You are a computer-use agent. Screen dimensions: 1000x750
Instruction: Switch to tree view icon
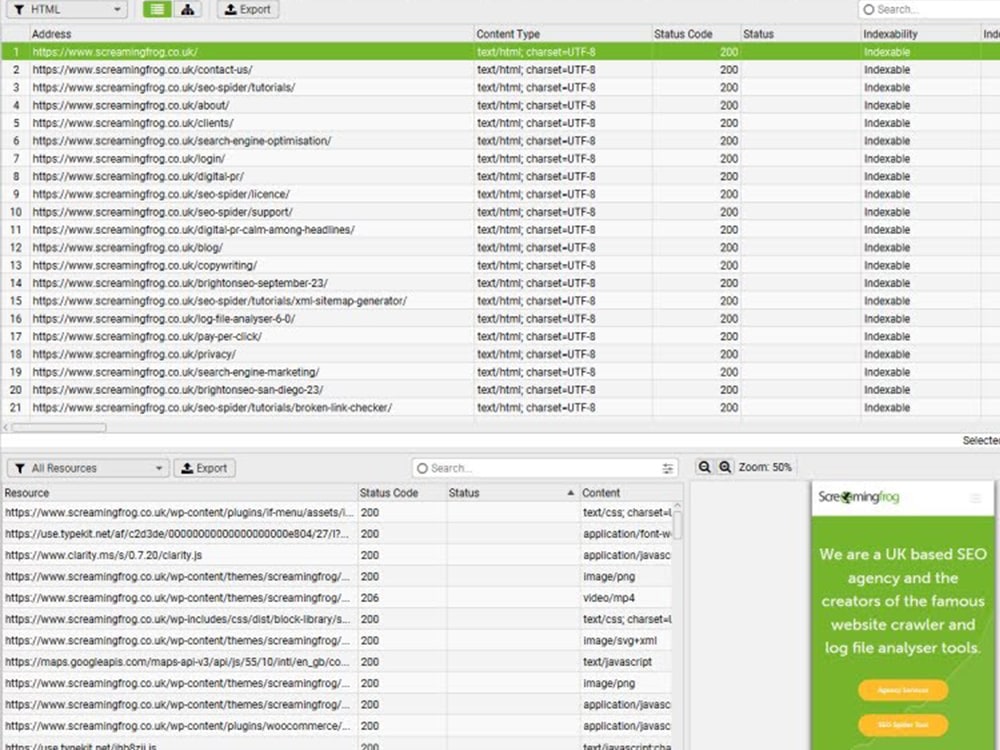(x=188, y=10)
